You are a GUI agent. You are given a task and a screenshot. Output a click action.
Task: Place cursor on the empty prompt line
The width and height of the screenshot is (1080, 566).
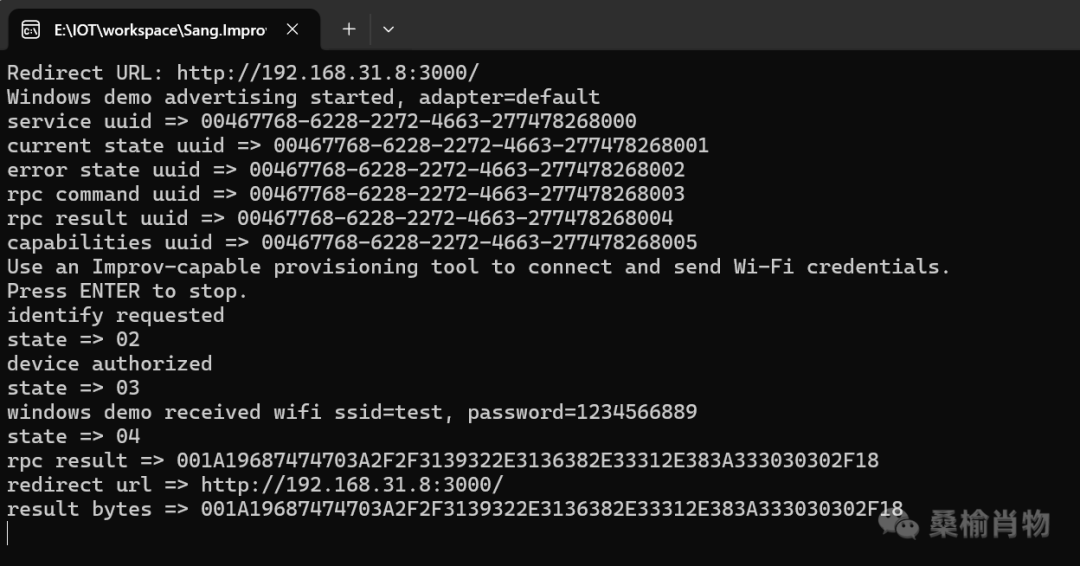tap(8, 534)
